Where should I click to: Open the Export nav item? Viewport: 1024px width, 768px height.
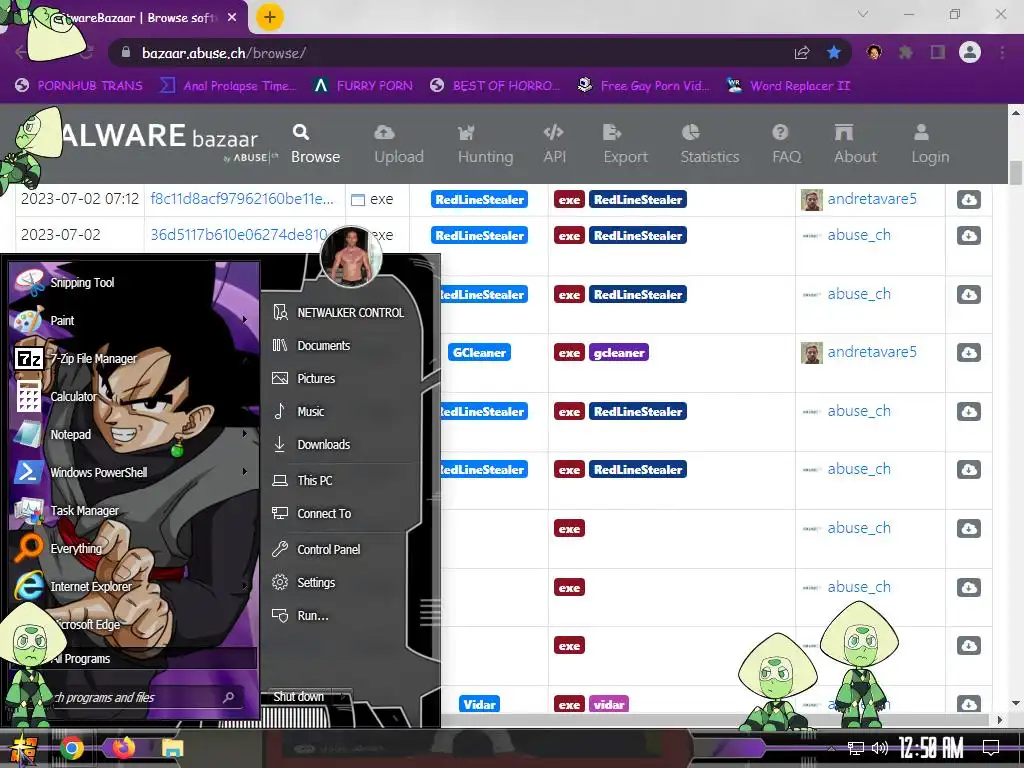tap(626, 144)
